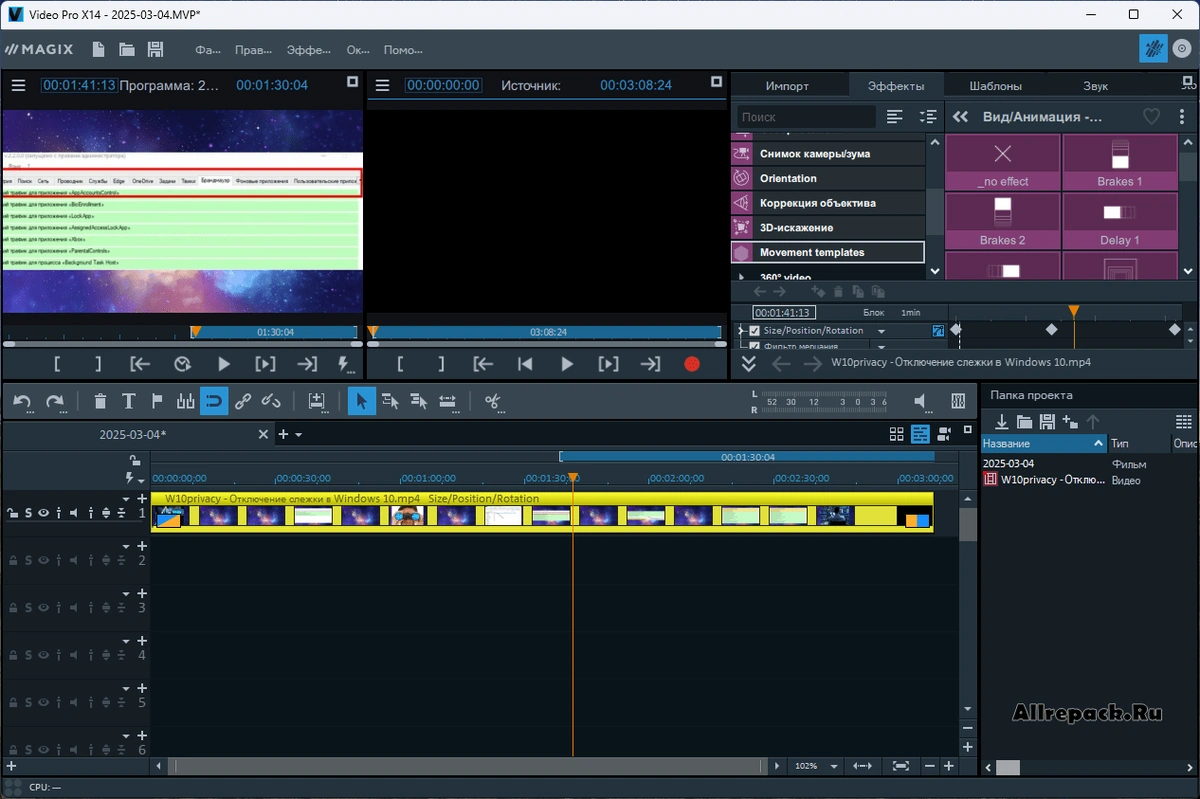This screenshot has width=1200, height=799.
Task: Toggle the timeline lock icon above ruler
Action: pyautogui.click(x=134, y=460)
